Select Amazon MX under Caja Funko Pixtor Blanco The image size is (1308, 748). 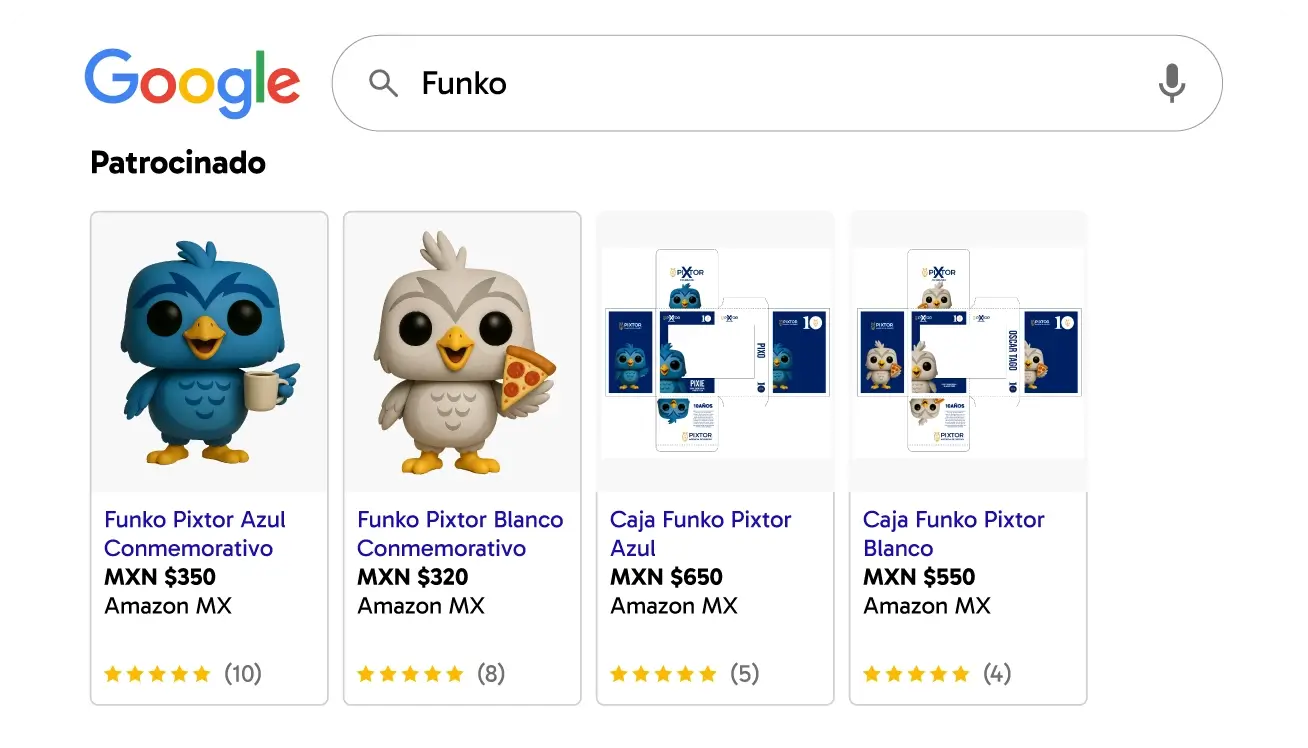pos(927,605)
